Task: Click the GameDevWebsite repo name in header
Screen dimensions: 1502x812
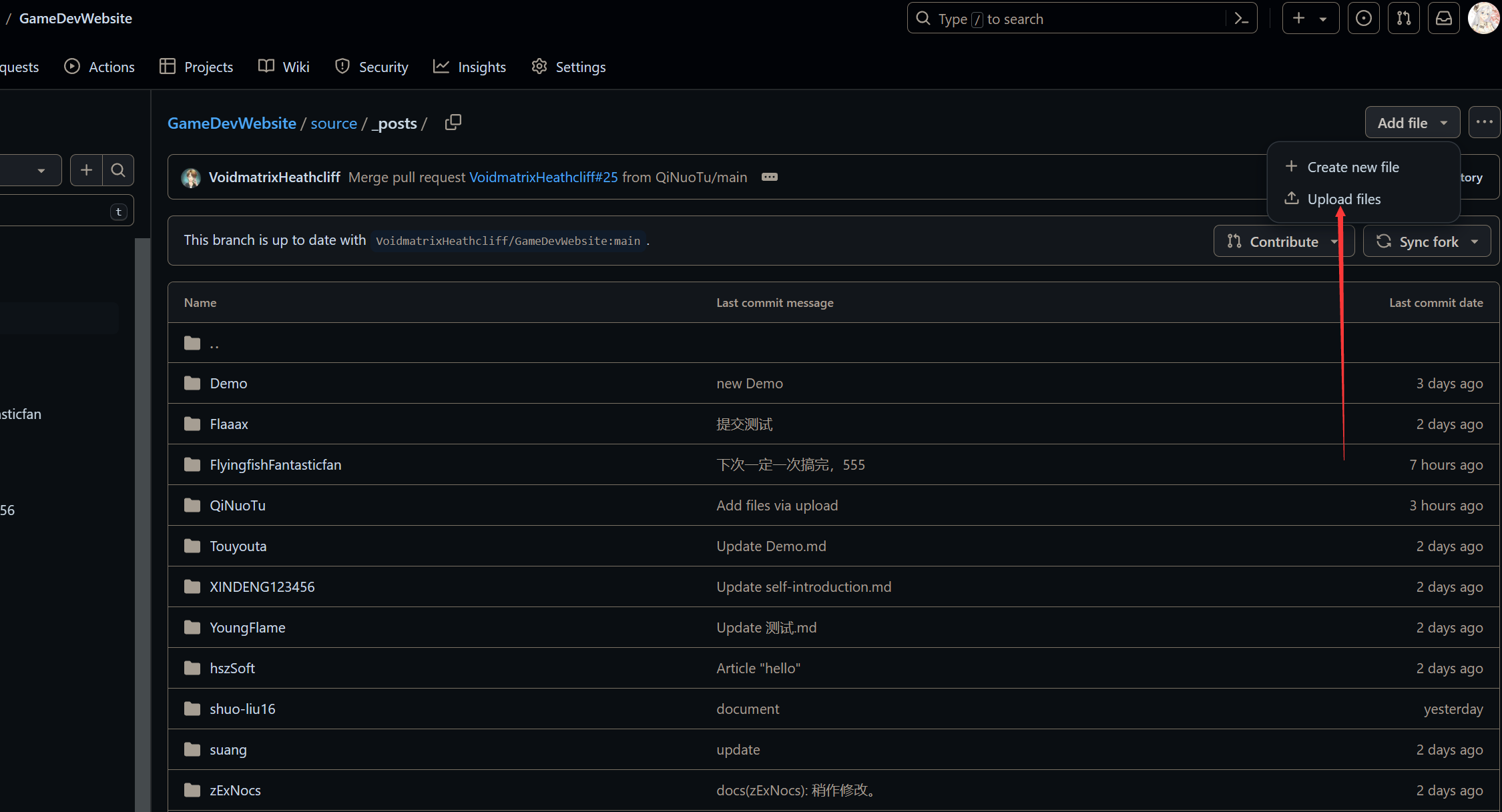Action: pyautogui.click(x=75, y=19)
